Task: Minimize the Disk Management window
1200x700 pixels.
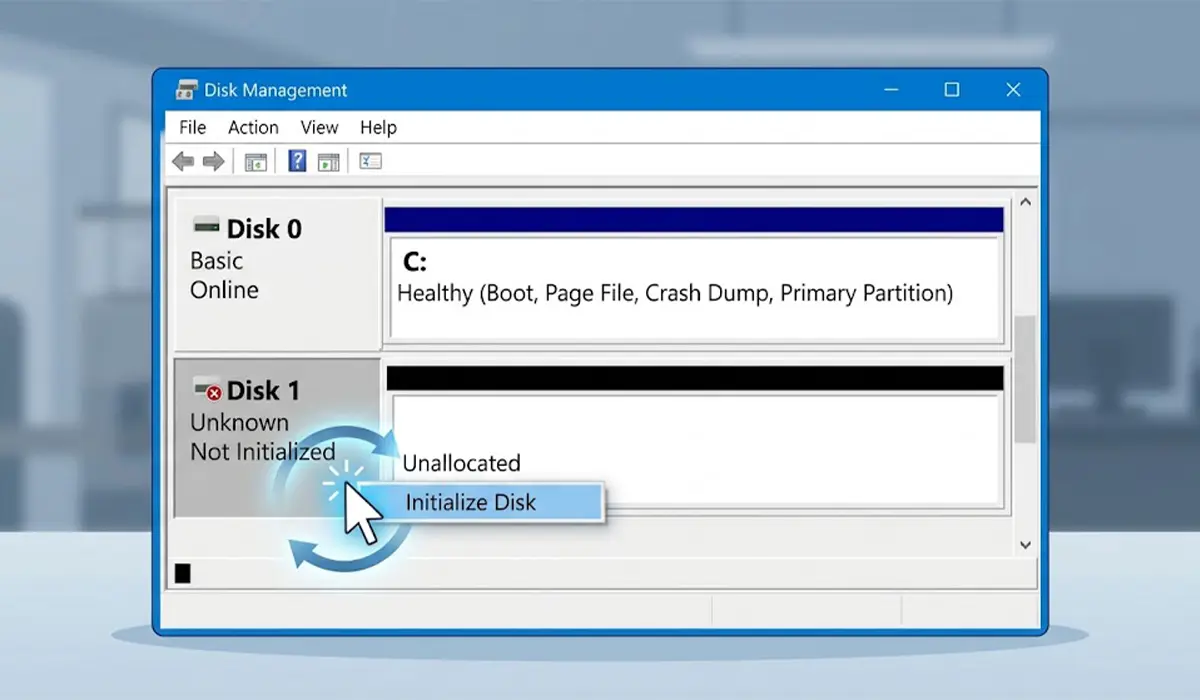Action: click(891, 90)
